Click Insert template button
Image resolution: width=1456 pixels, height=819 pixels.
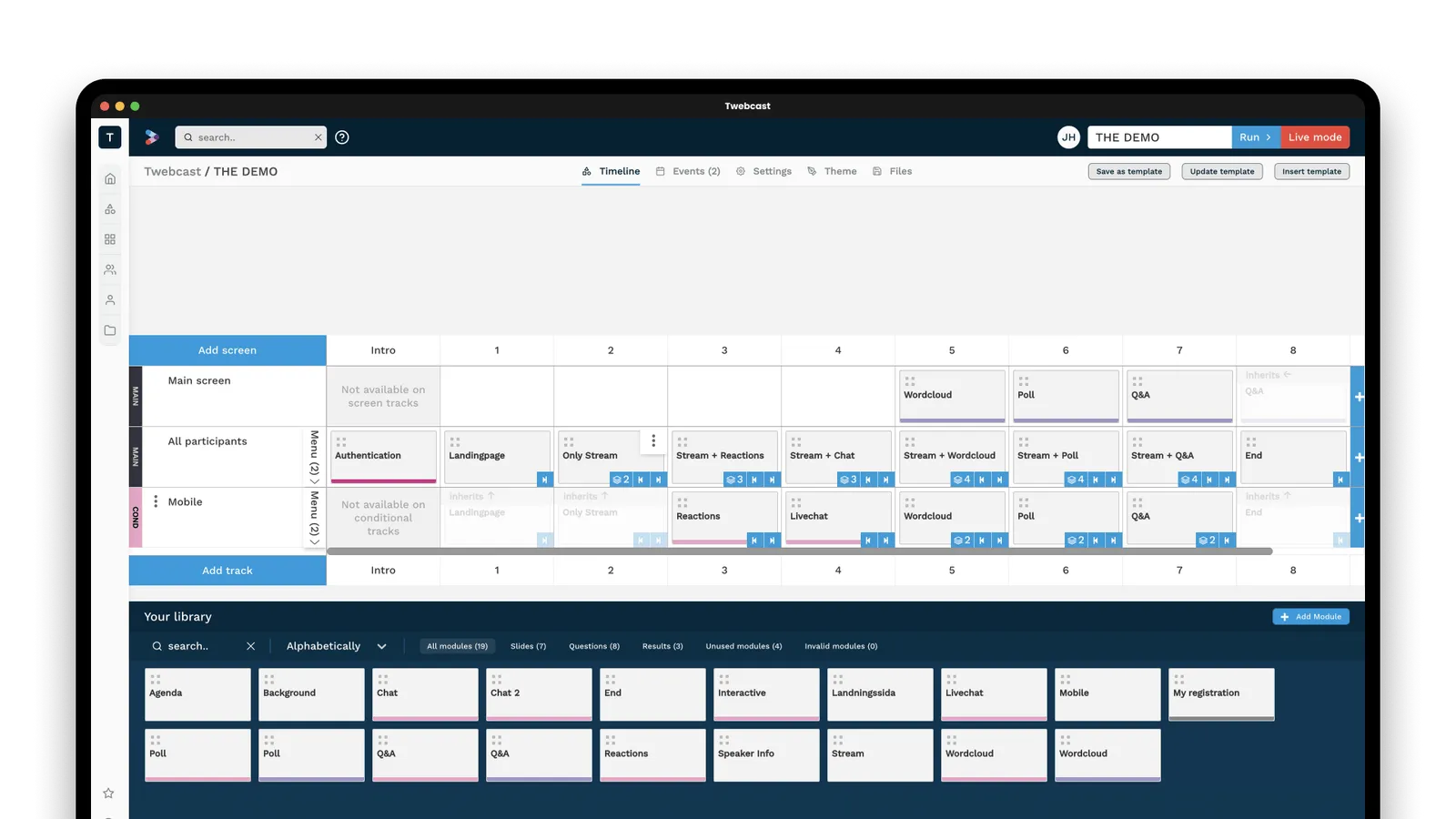coord(1311,171)
